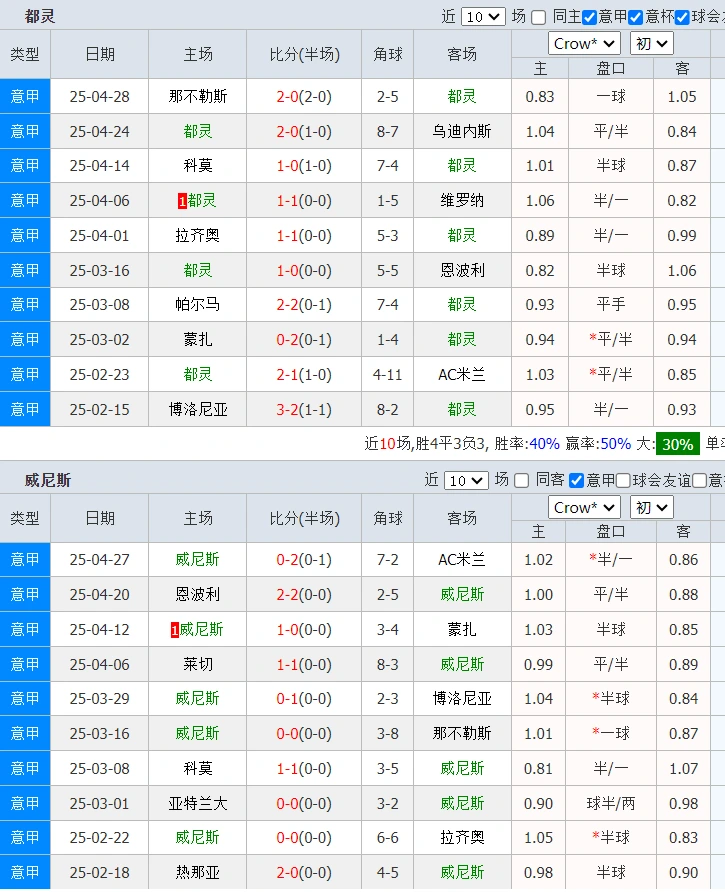Click 日期 column header in 威尼斯 table
The width and height of the screenshot is (725, 892).
[x=100, y=518]
